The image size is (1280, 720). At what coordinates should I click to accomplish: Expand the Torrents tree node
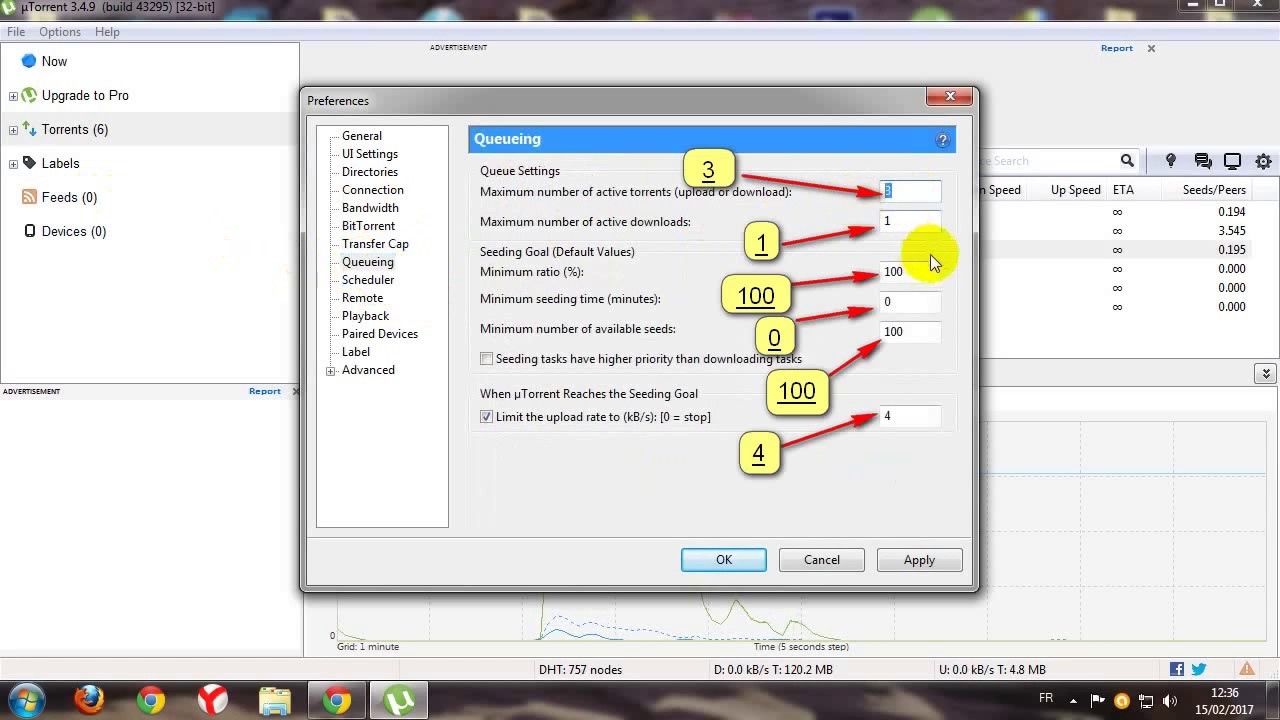click(x=13, y=130)
